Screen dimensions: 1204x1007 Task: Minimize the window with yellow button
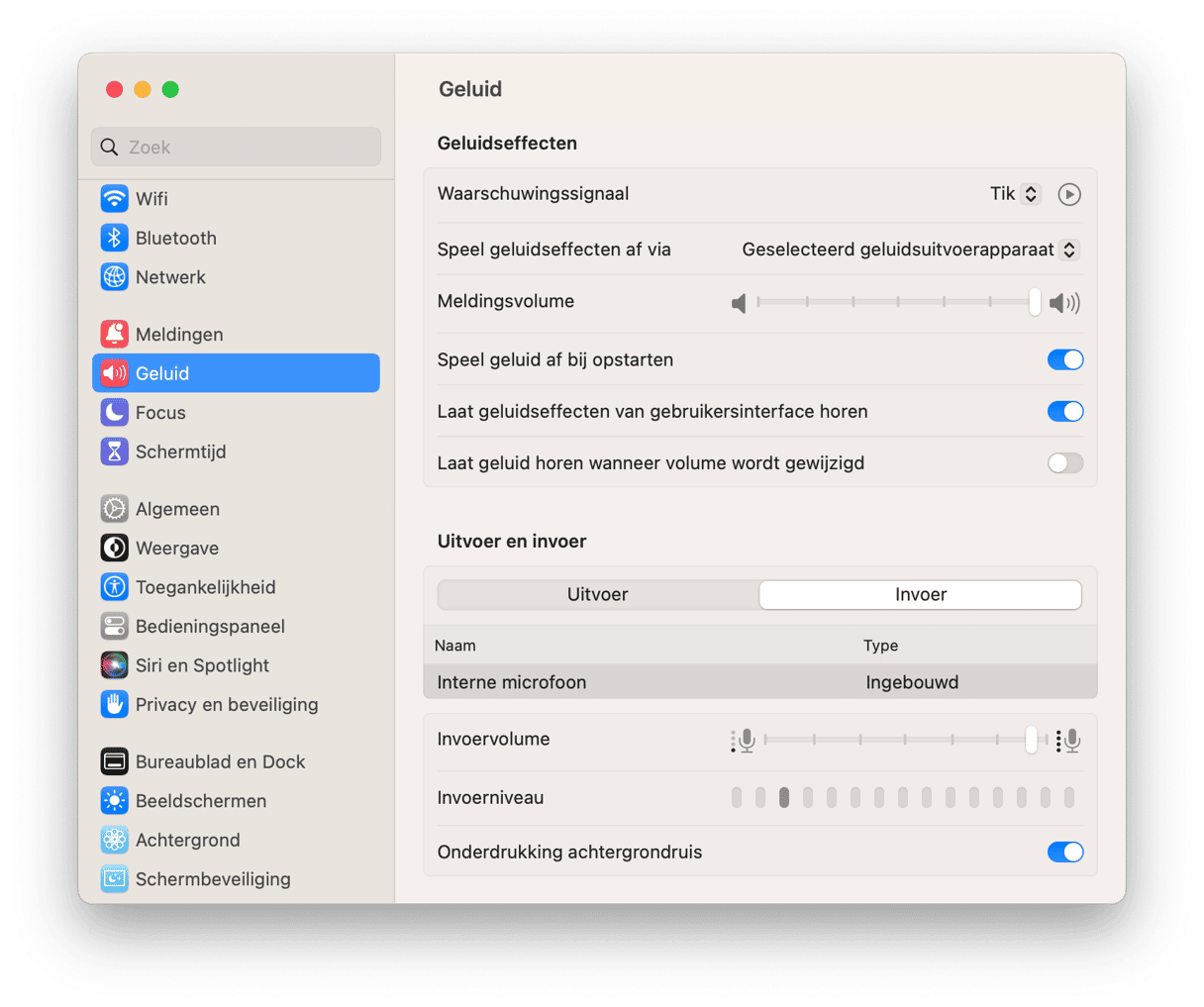(x=143, y=89)
